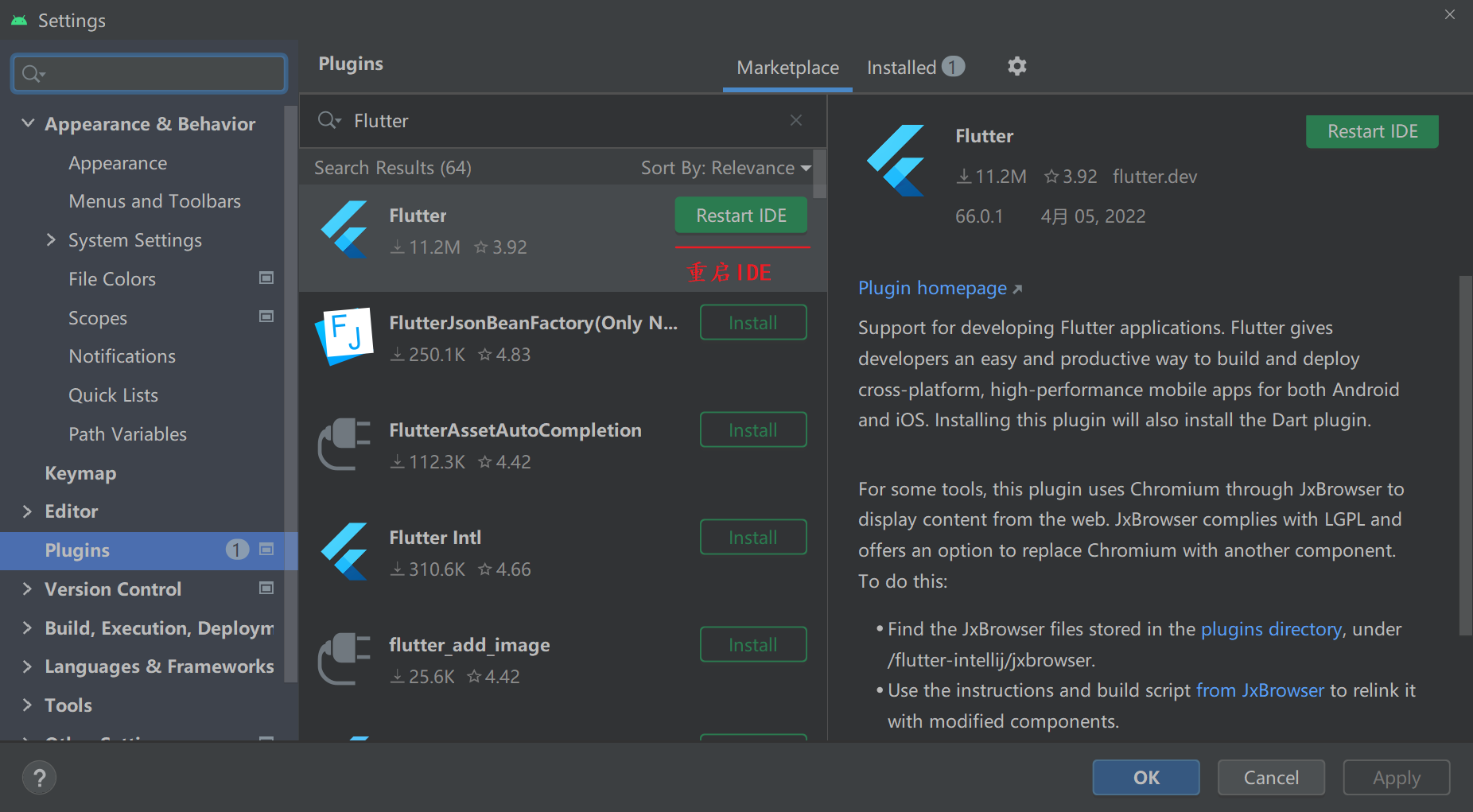
Task: Click the Flutter logo in search results
Action: point(344,230)
